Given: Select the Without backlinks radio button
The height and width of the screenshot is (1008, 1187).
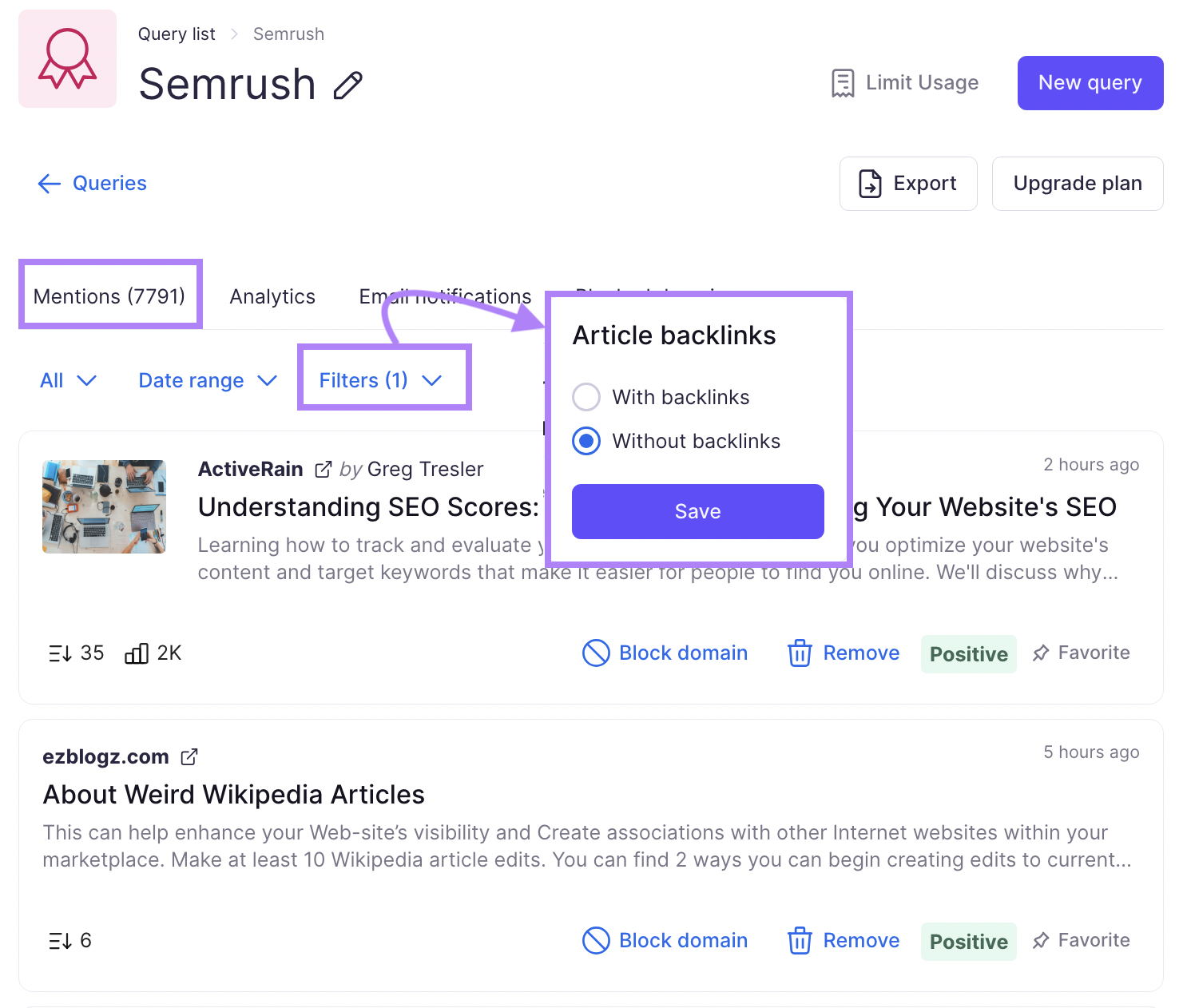Looking at the screenshot, I should pyautogui.click(x=586, y=441).
